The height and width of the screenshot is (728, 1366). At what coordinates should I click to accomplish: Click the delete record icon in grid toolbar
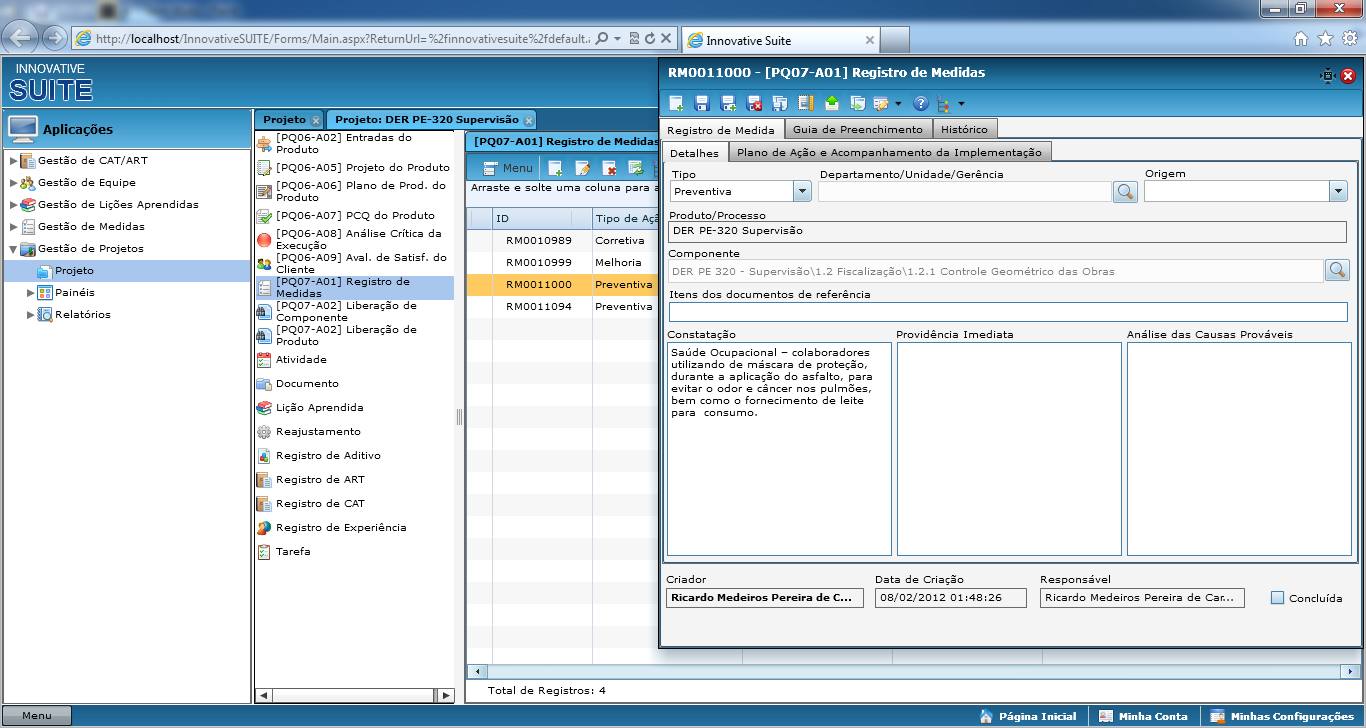coord(608,168)
